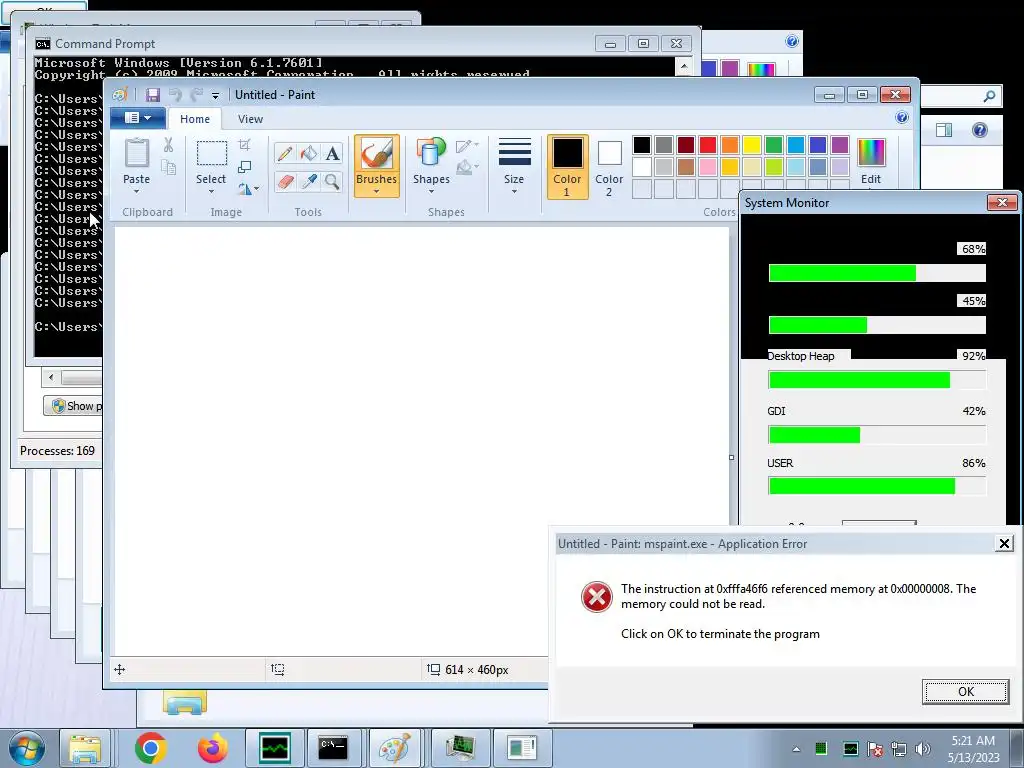This screenshot has height=768, width=1024.
Task: Close the Application Error dialog
Action: 1004,543
